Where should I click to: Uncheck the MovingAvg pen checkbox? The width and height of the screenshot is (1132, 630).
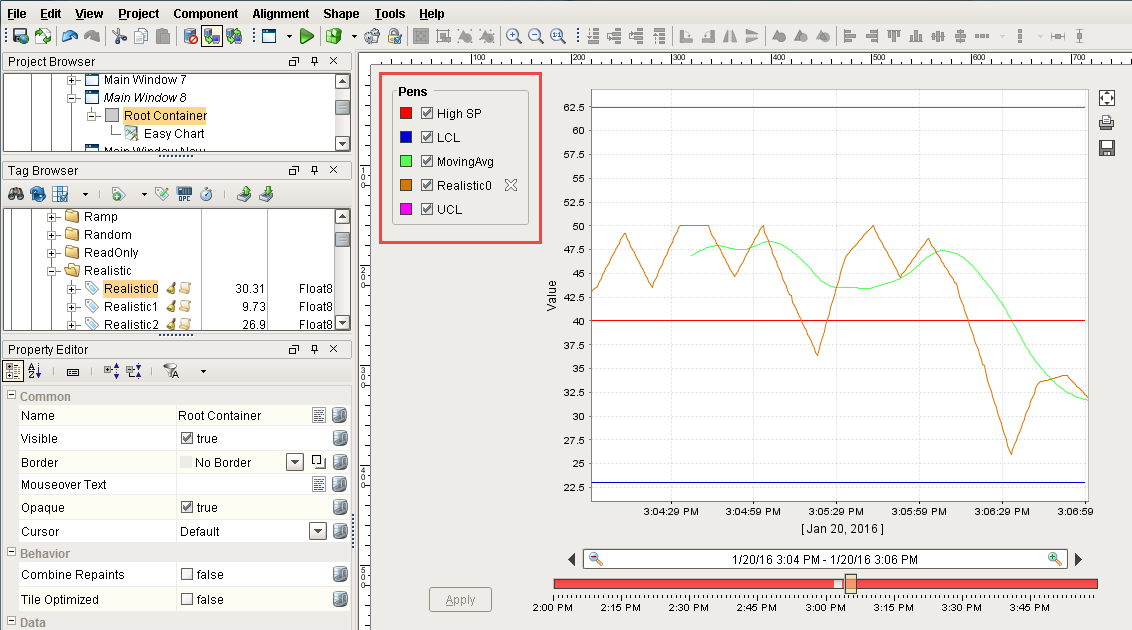[x=427, y=161]
